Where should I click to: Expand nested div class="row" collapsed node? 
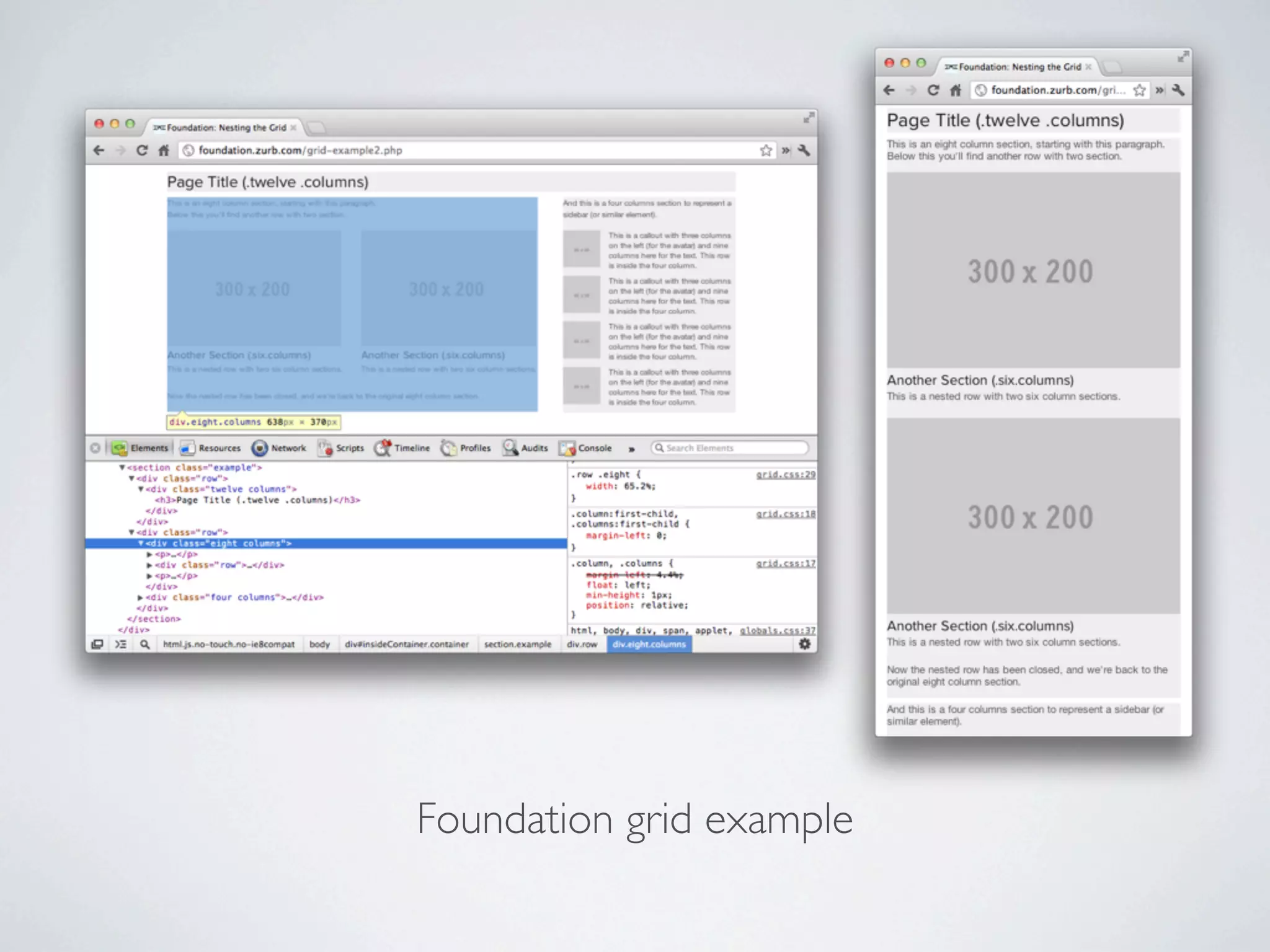click(149, 565)
